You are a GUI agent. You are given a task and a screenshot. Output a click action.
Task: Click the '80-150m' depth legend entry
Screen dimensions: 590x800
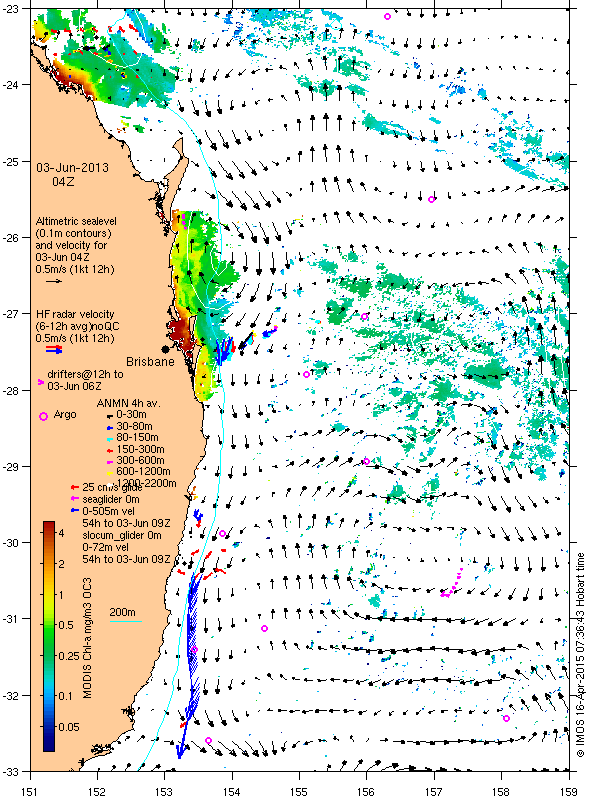pyautogui.click(x=137, y=437)
